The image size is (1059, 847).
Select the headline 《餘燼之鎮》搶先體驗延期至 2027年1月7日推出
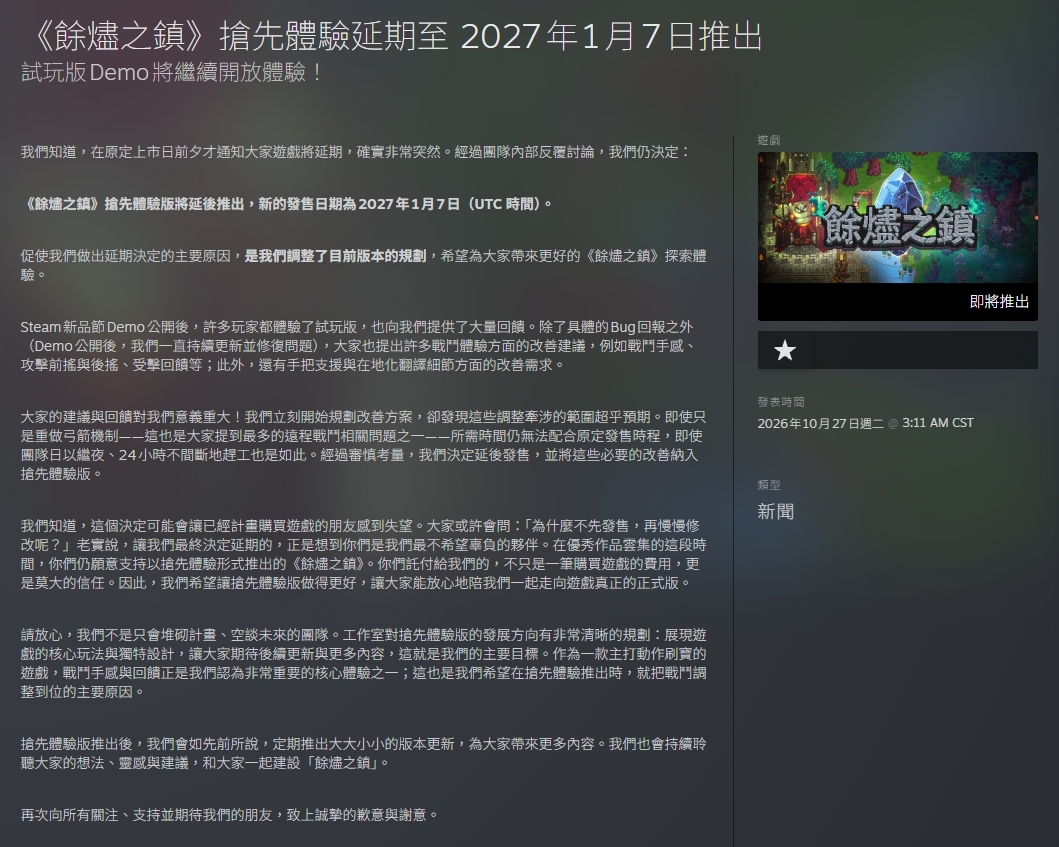397,36
